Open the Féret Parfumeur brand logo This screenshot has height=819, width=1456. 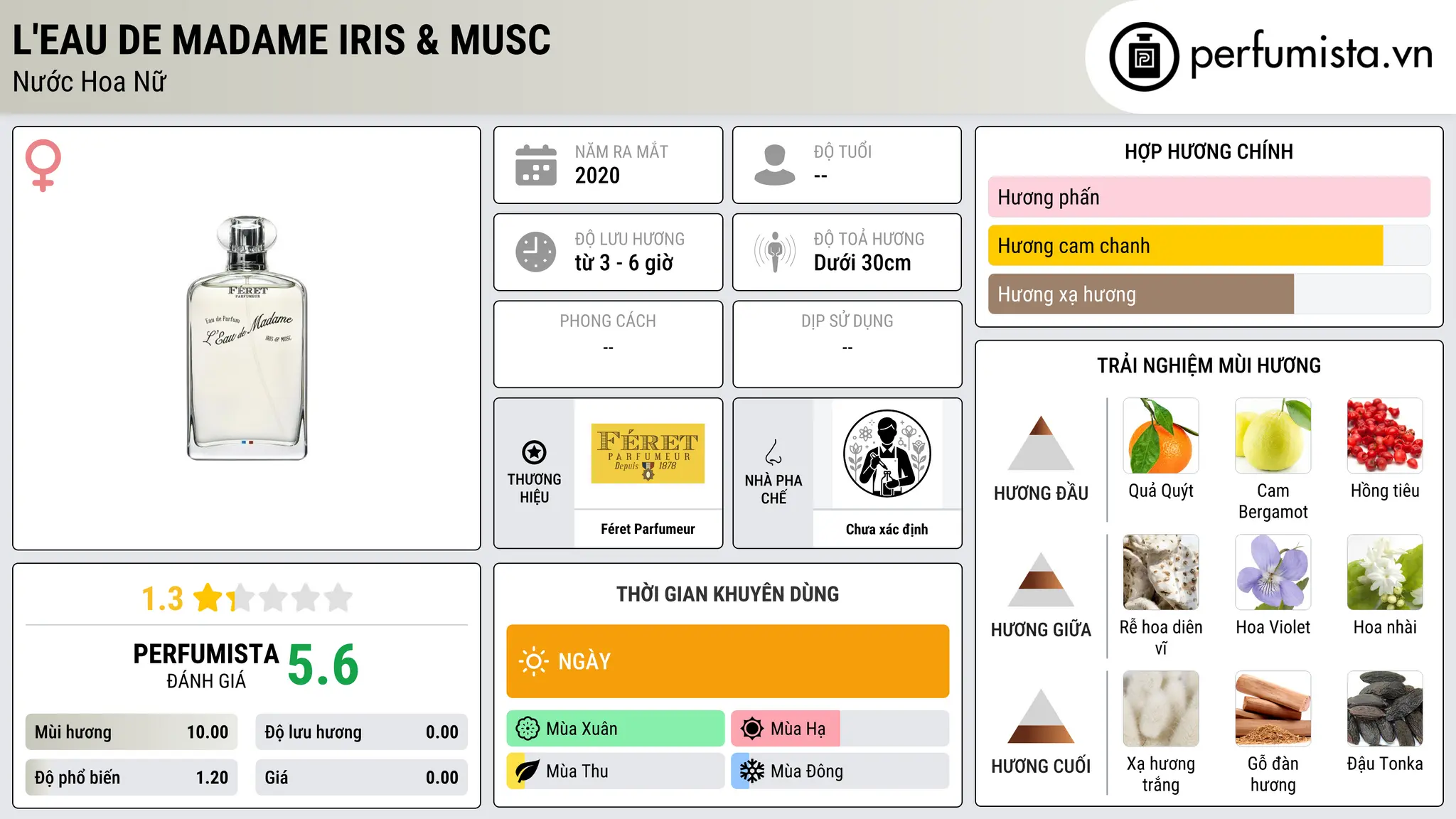[648, 454]
